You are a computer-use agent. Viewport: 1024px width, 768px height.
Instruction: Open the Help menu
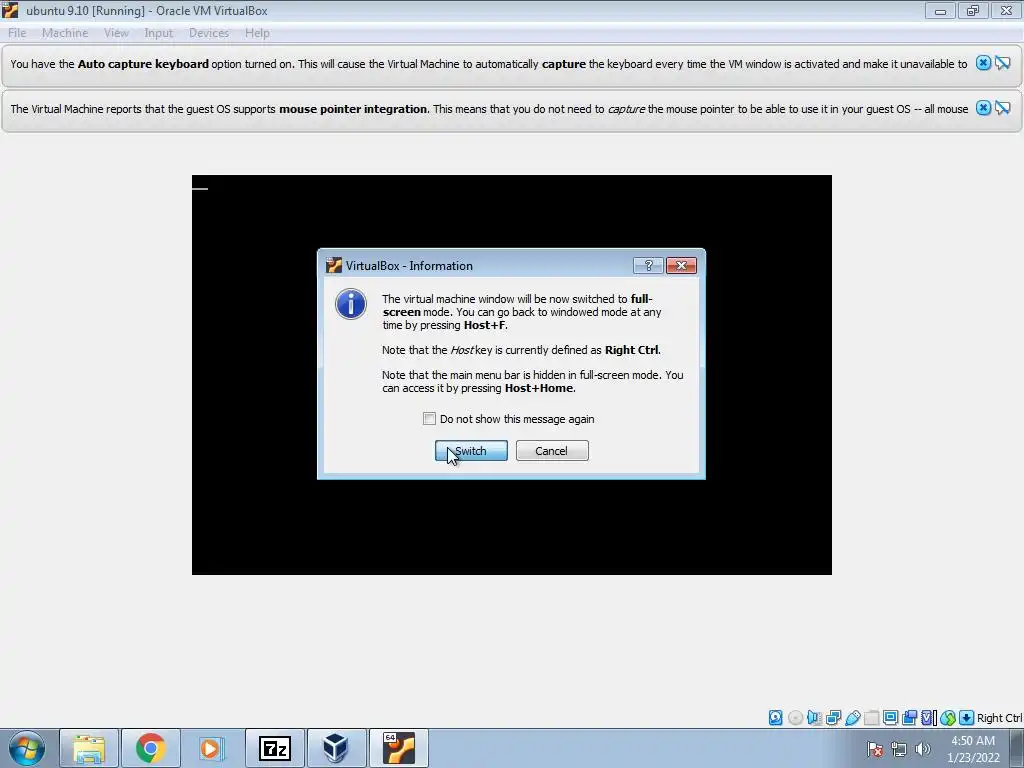257,33
